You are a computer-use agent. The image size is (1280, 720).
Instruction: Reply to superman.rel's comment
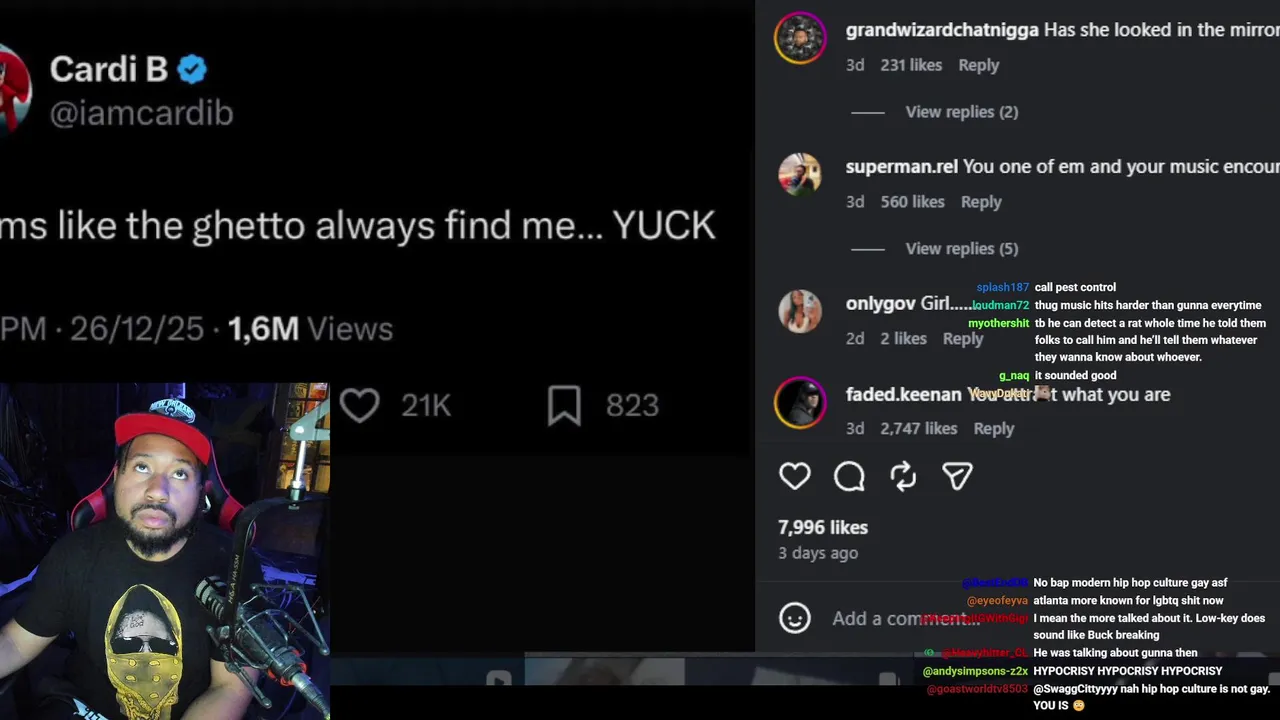tap(980, 202)
